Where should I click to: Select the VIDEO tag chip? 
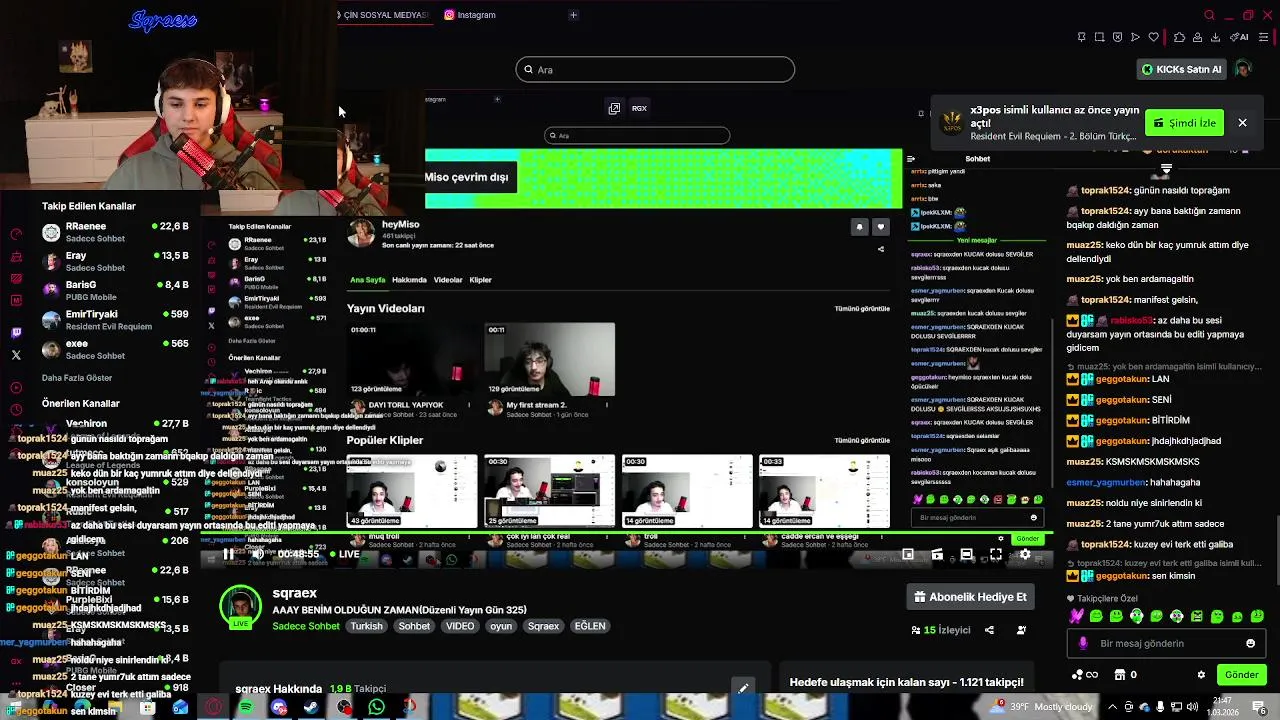[460, 626]
